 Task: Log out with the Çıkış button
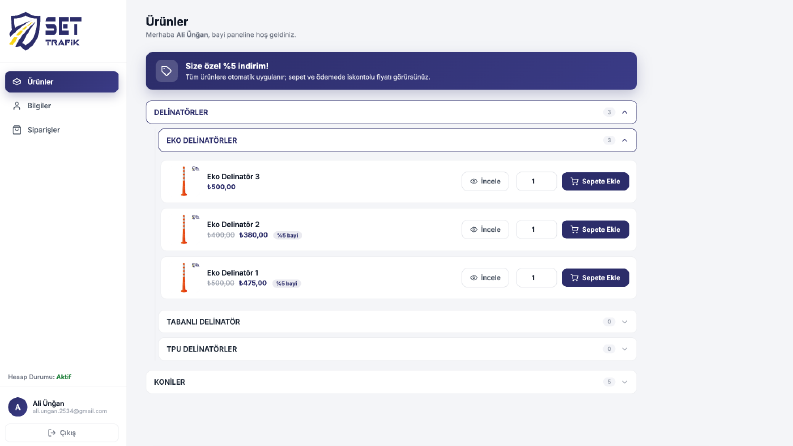click(x=62, y=433)
